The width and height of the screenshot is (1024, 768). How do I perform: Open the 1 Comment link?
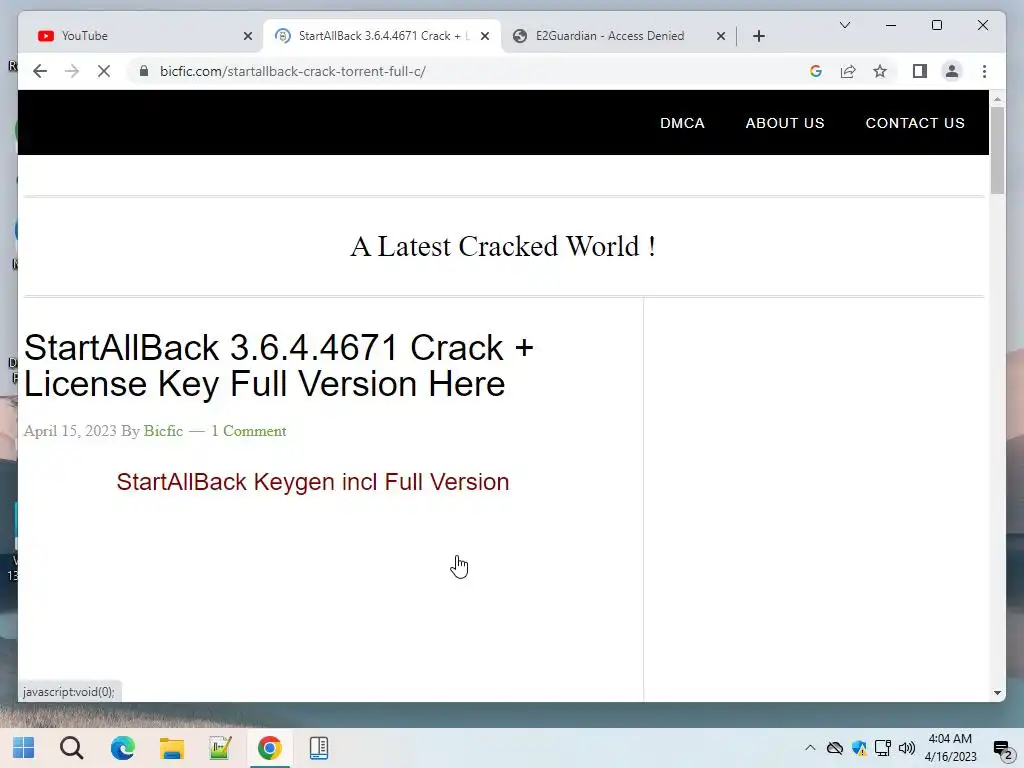click(x=249, y=431)
